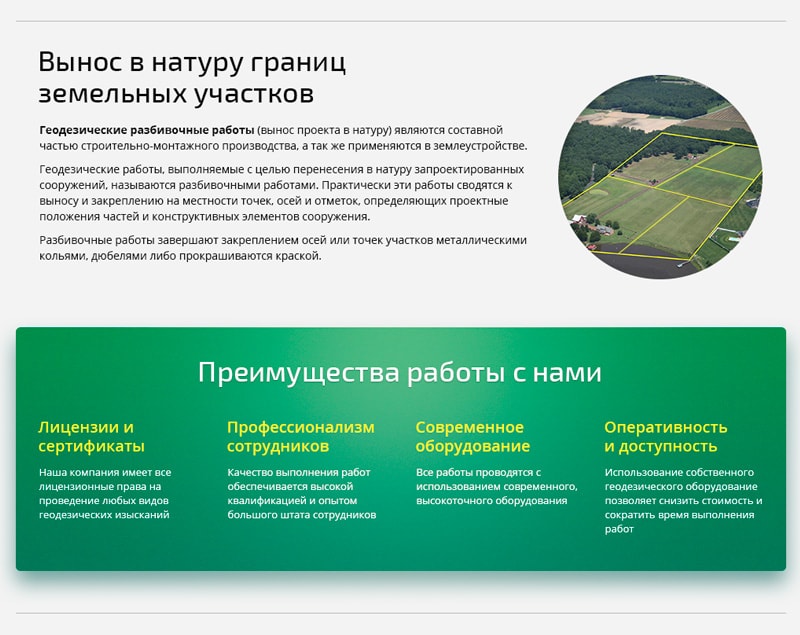Click the description starting 'Качество выполнения работ'
This screenshot has width=800, height=635.
301,493
